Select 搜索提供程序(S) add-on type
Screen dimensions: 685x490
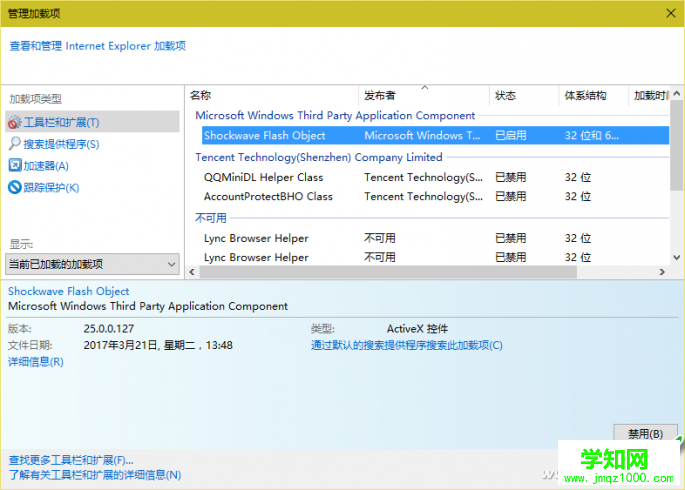tap(61, 144)
